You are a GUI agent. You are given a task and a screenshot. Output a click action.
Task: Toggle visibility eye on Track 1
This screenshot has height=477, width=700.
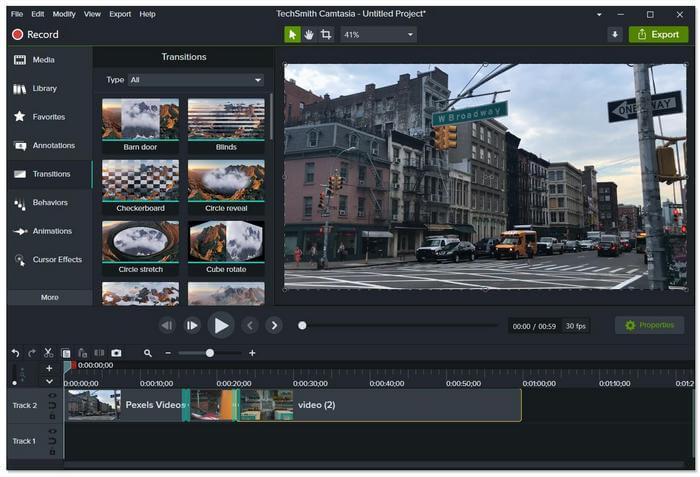[52, 432]
